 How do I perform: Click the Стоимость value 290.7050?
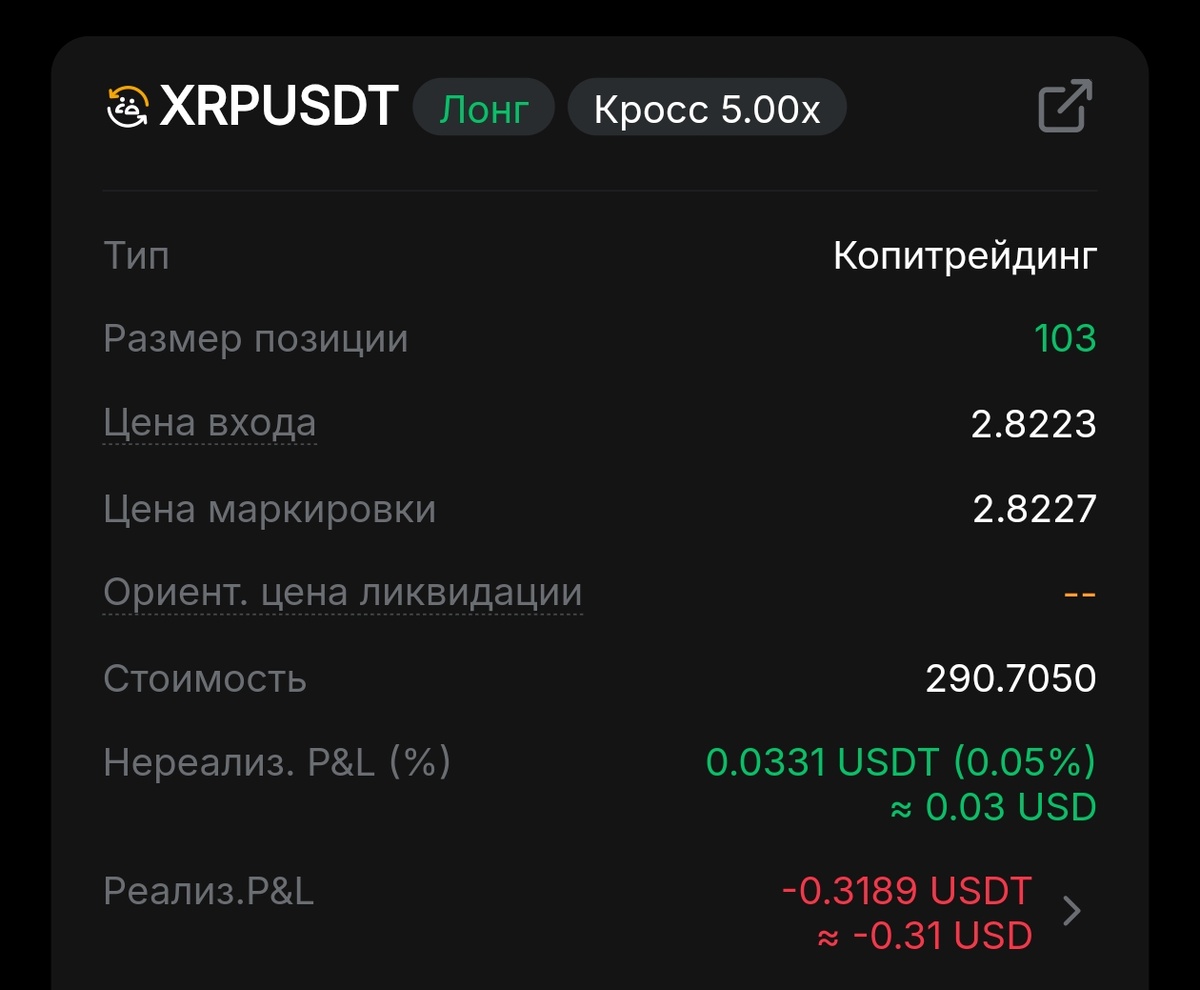point(1011,677)
